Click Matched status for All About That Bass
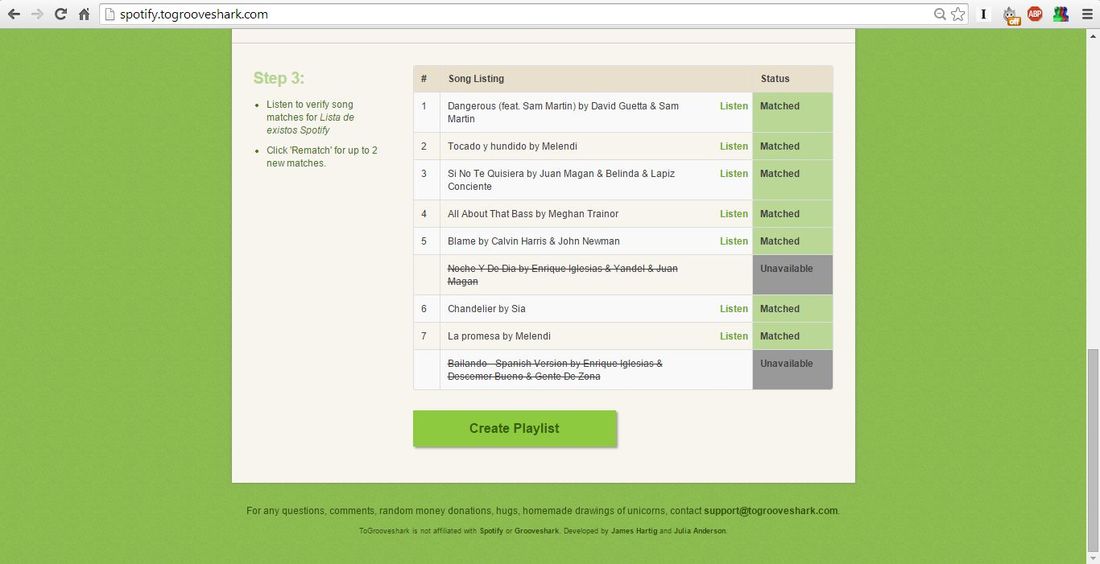The height and width of the screenshot is (564, 1100). pos(792,214)
